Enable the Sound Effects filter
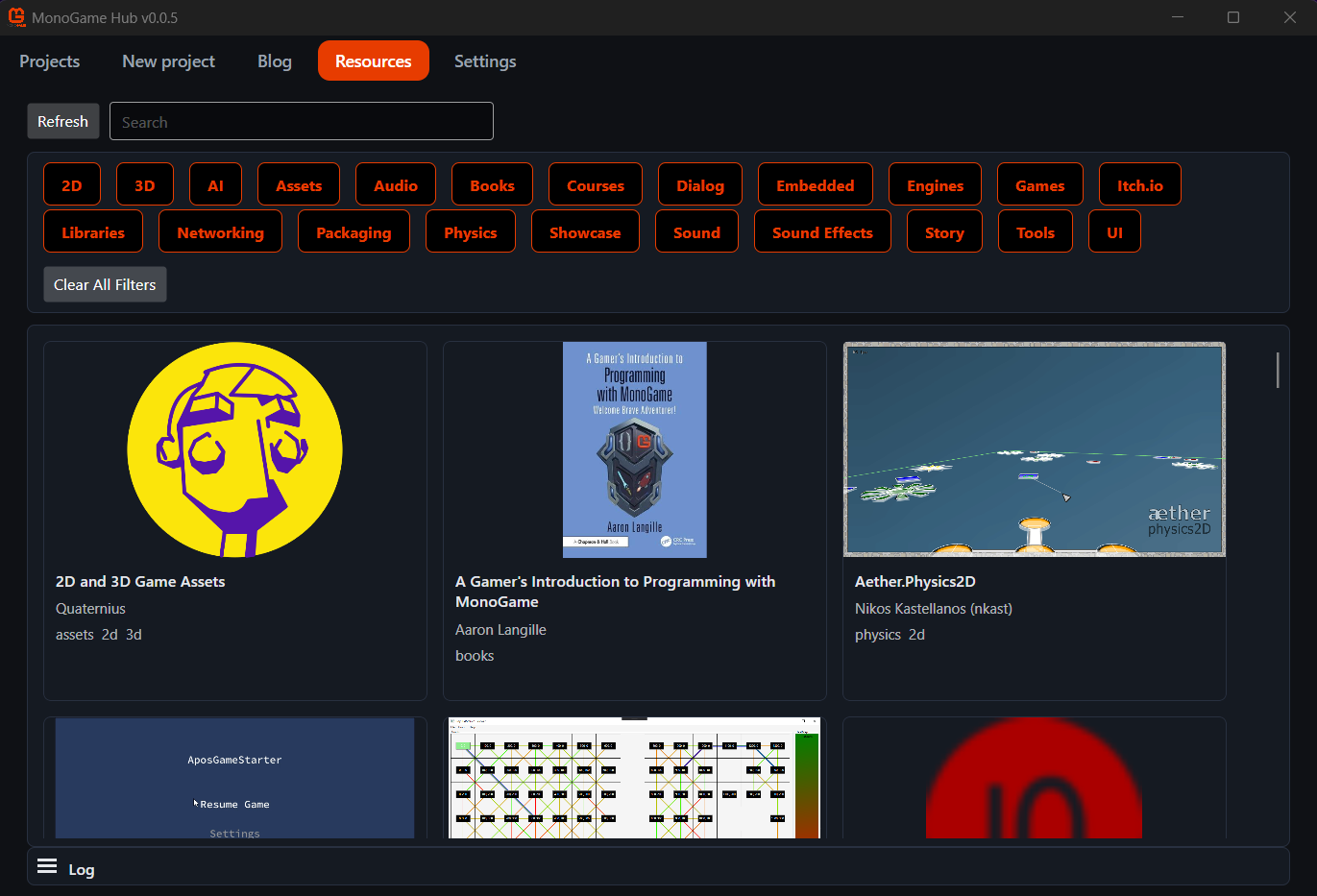This screenshot has width=1317, height=896. click(822, 231)
